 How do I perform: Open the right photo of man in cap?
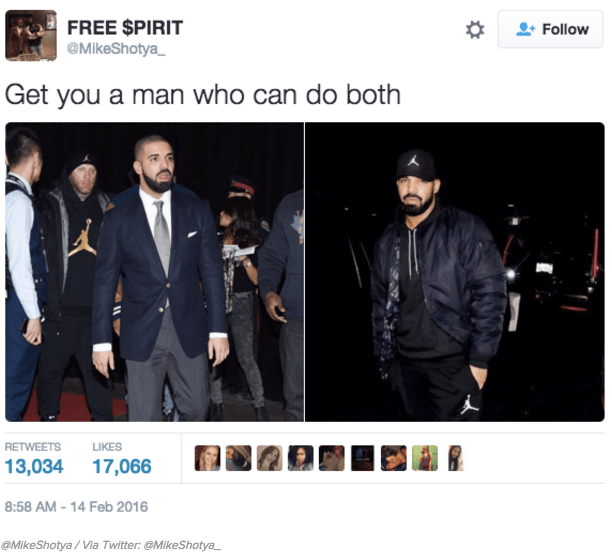[455, 272]
